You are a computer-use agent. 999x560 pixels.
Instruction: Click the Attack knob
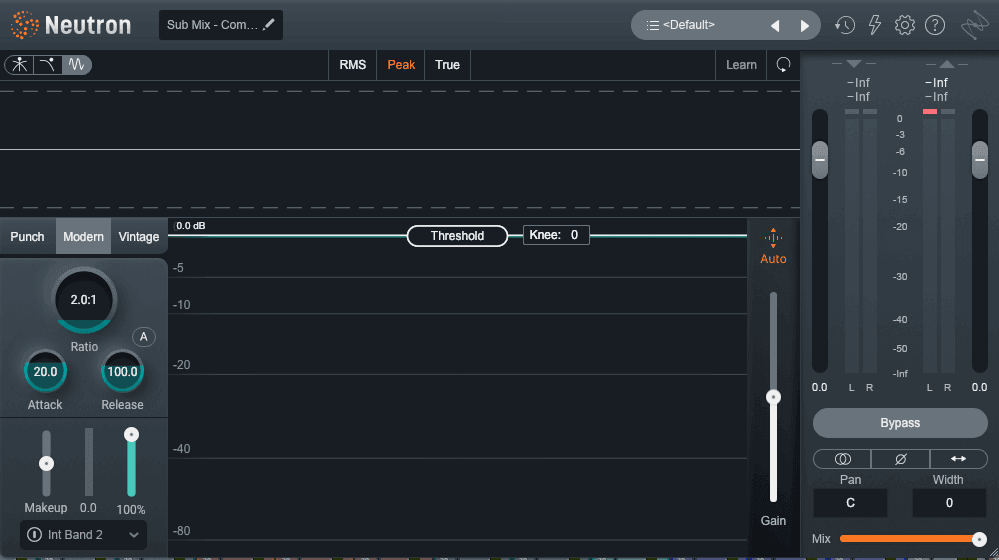[x=45, y=372]
